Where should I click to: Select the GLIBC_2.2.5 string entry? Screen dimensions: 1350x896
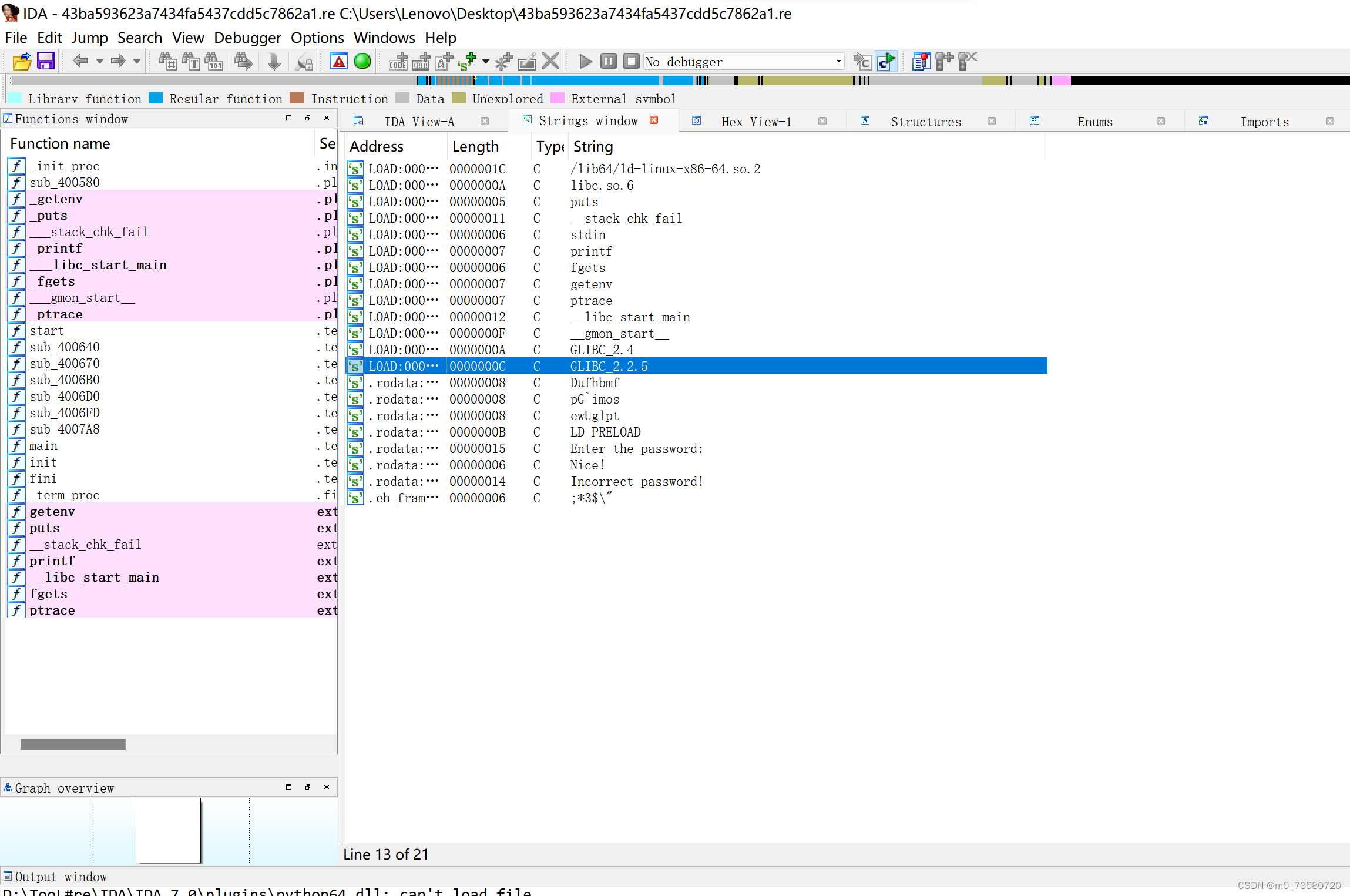click(609, 365)
